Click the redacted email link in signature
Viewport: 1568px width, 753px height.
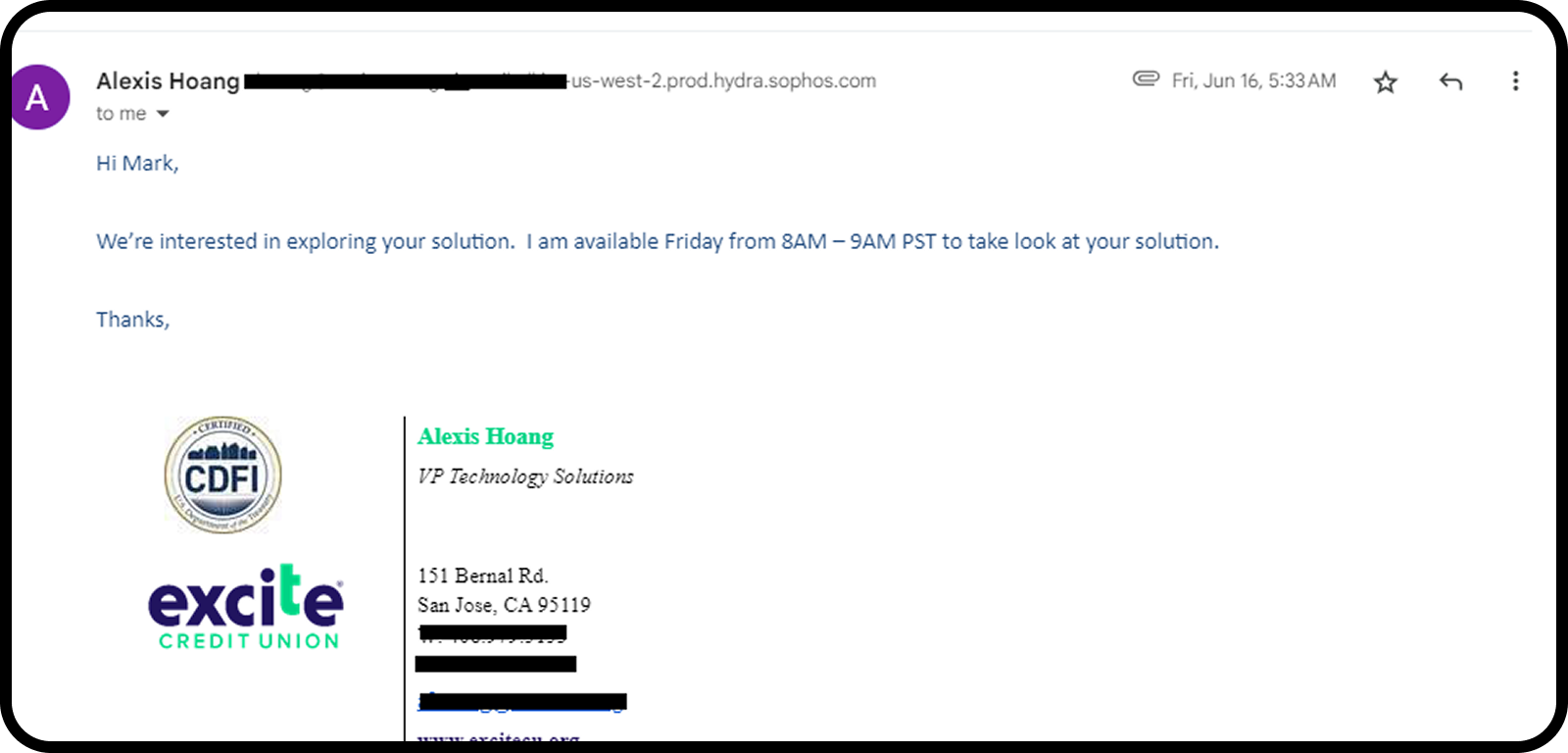click(x=522, y=701)
